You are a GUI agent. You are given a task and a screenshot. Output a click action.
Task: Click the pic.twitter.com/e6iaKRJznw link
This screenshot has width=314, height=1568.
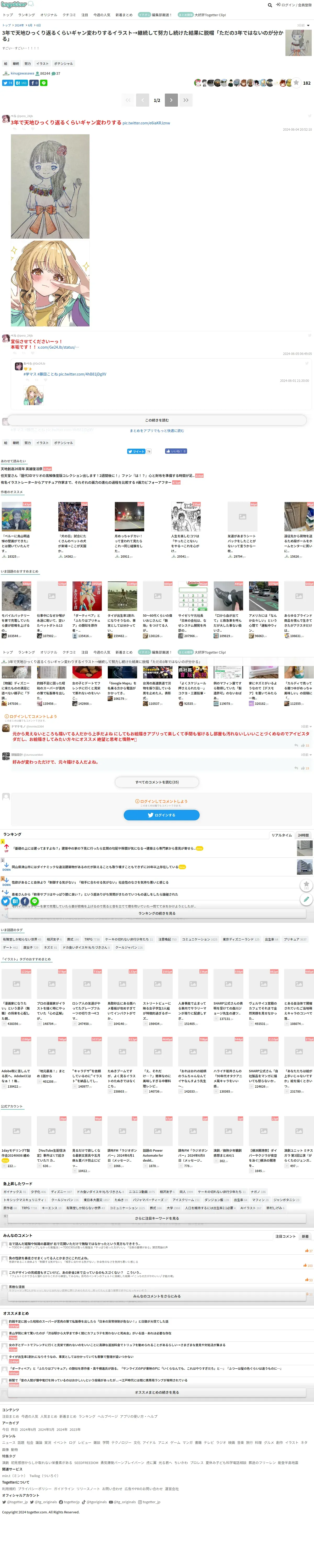click(146, 123)
